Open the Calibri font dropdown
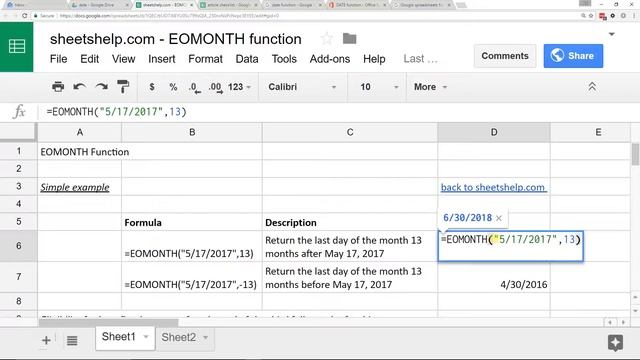Image resolution: width=640 pixels, height=360 pixels. (302, 87)
